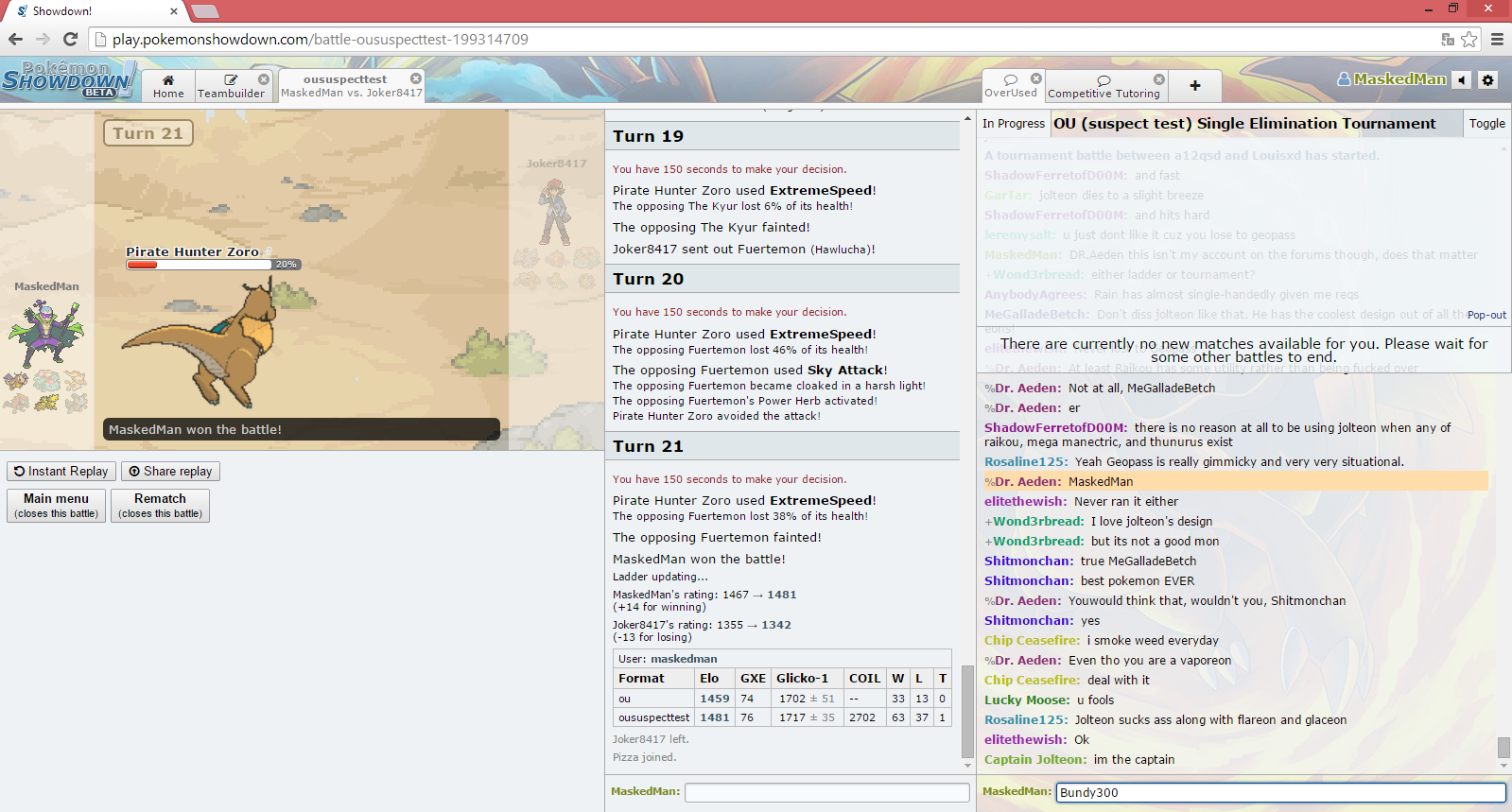
Task: Click elitethewish's name beside 'Never ran it either'
Action: [x=1025, y=501]
